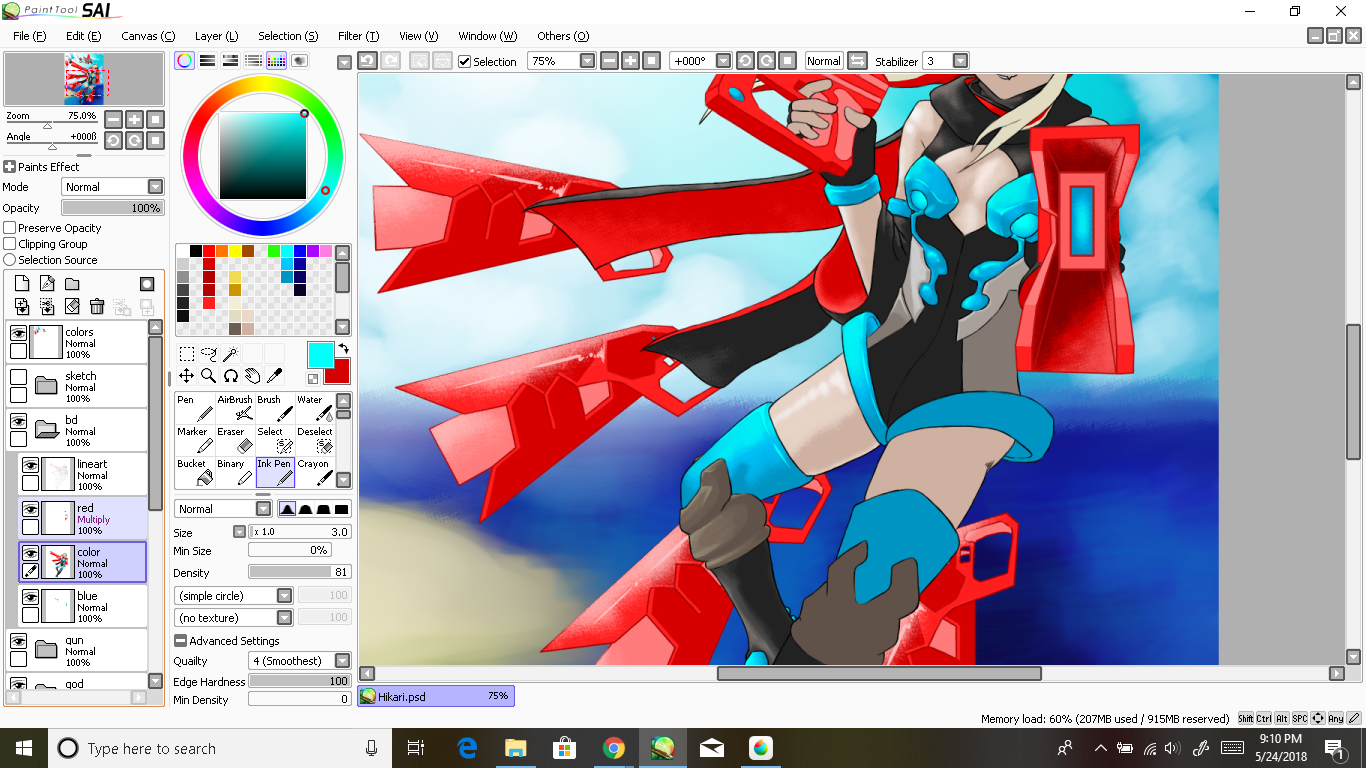Hide the gun folder layer
The height and width of the screenshot is (768, 1366).
pyautogui.click(x=18, y=641)
